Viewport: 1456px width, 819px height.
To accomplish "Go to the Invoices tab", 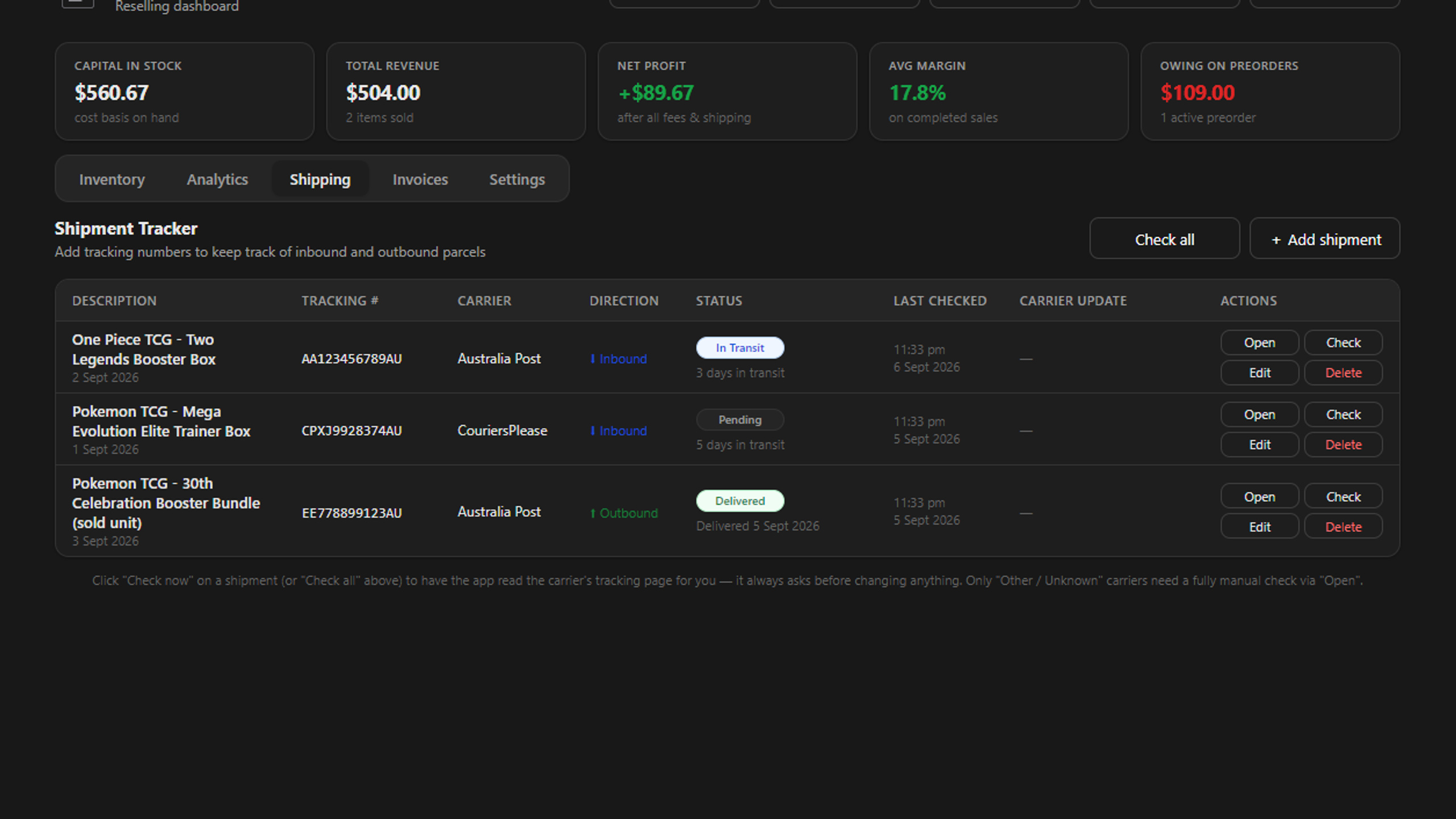I will point(420,179).
